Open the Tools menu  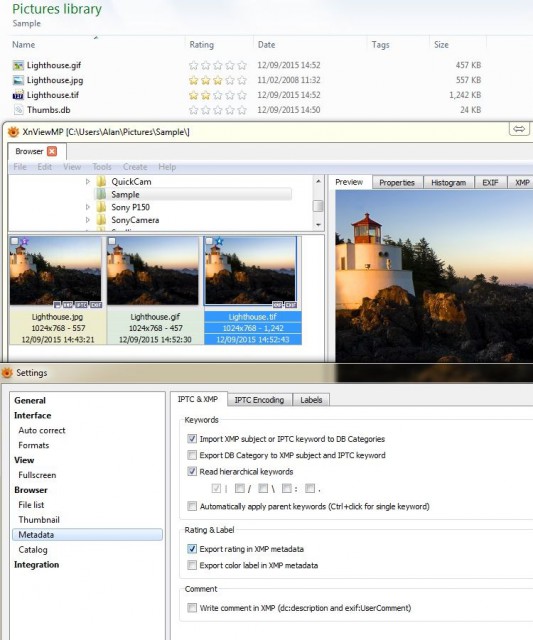[102, 167]
